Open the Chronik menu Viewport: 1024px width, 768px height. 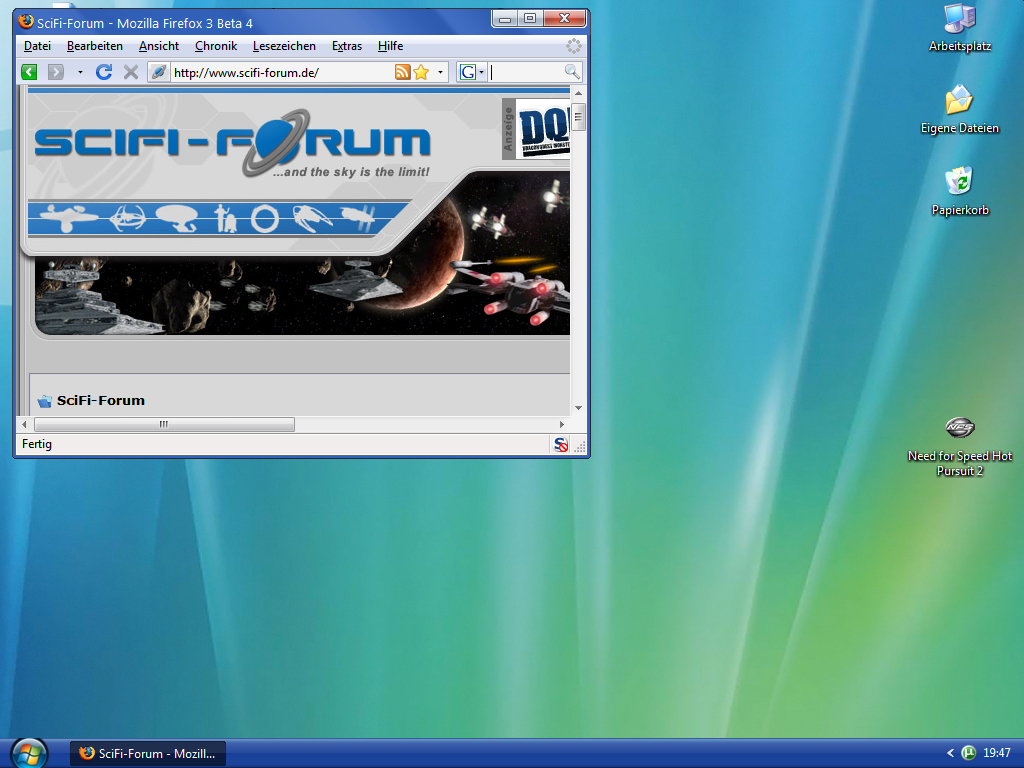click(216, 46)
